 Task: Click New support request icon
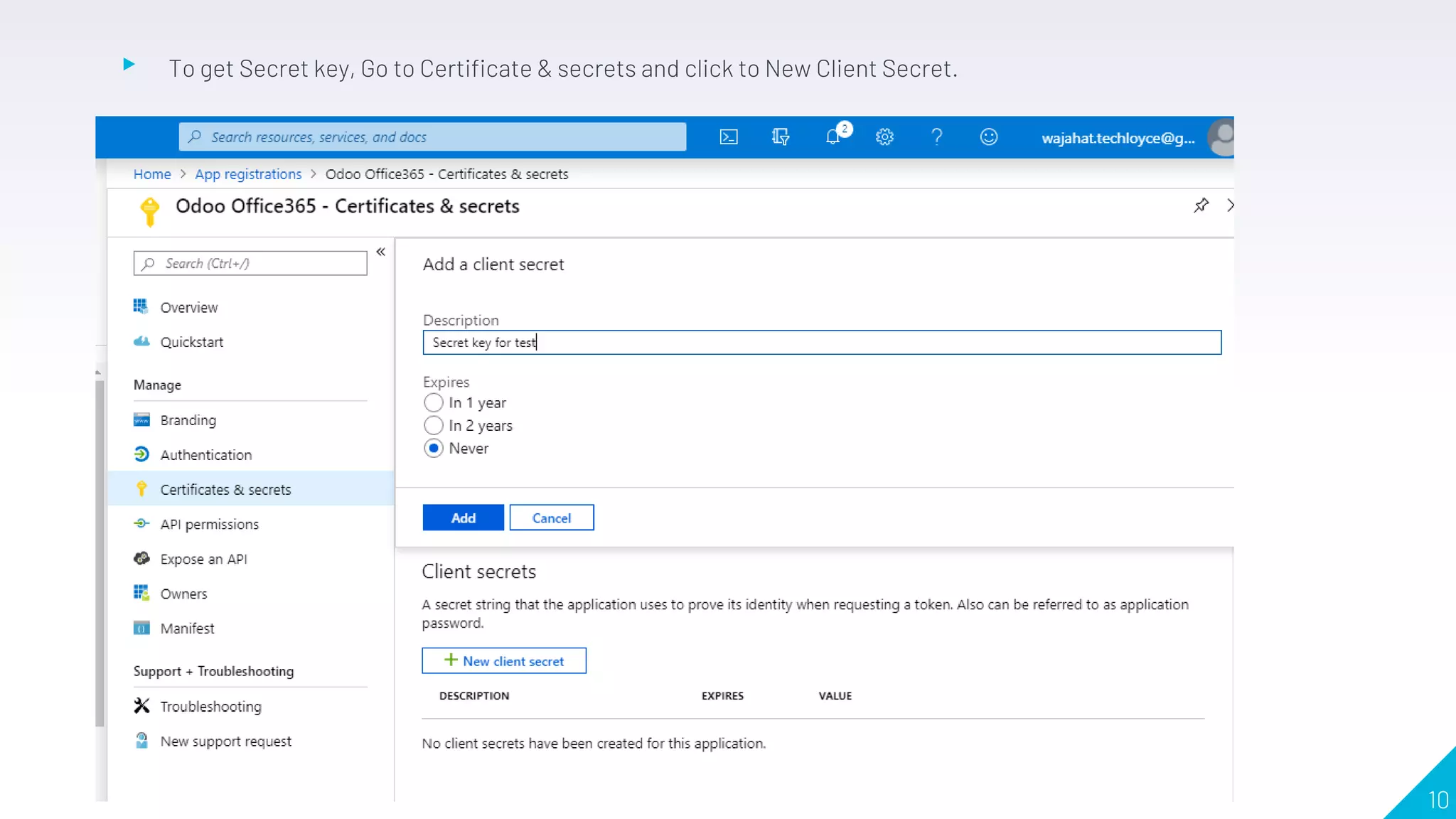tap(141, 741)
